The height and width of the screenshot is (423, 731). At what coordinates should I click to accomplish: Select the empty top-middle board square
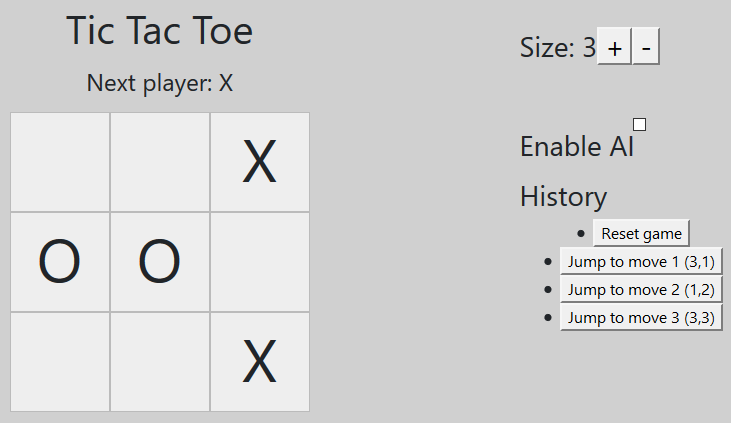[160, 162]
